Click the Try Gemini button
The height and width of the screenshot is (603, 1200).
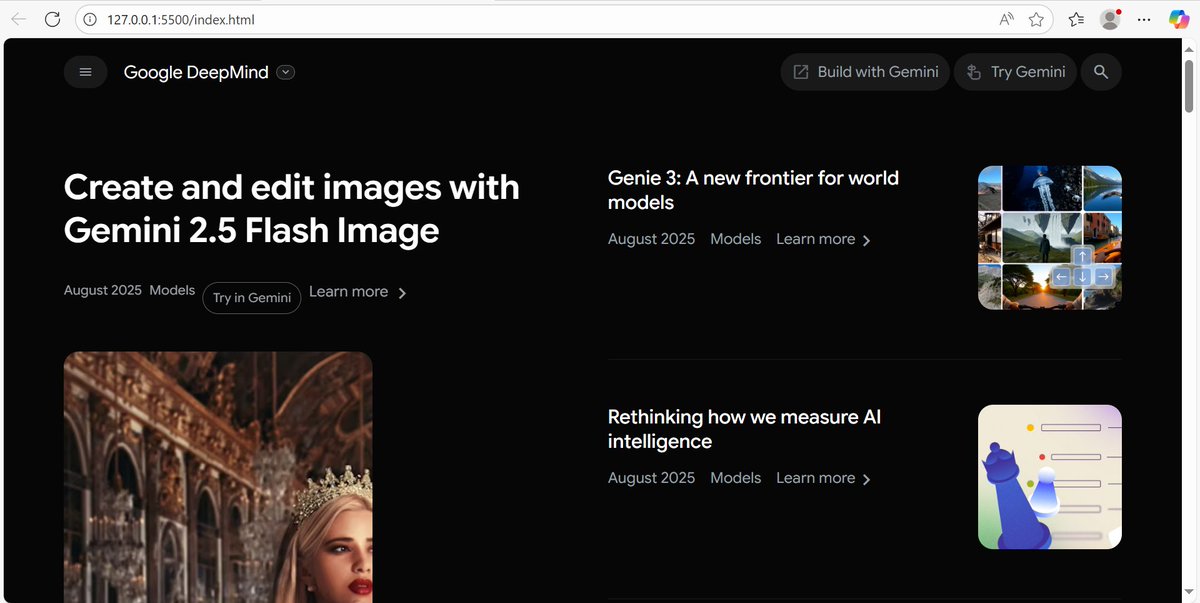(x=1015, y=72)
